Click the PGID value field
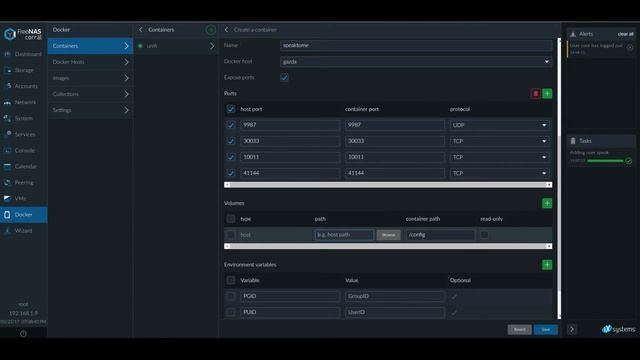 coord(395,296)
